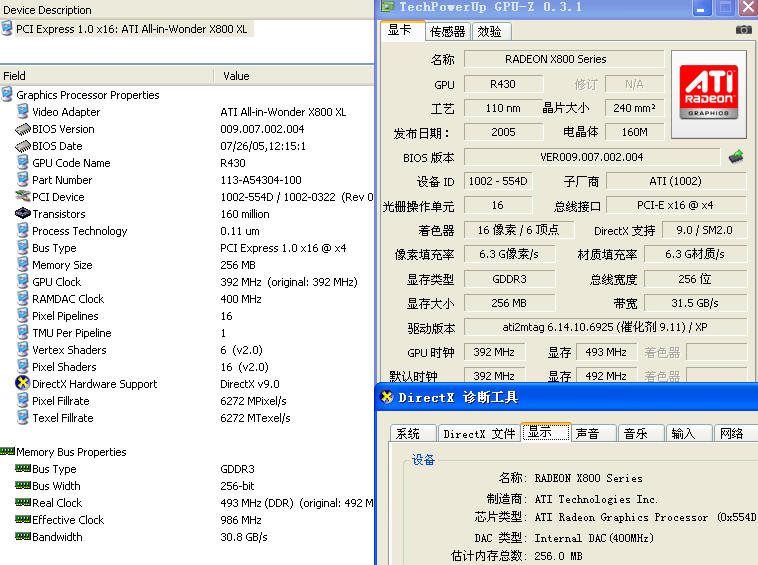Click the BIOS version field VER009.007.002.004
Image resolution: width=758 pixels, height=565 pixels.
point(592,157)
